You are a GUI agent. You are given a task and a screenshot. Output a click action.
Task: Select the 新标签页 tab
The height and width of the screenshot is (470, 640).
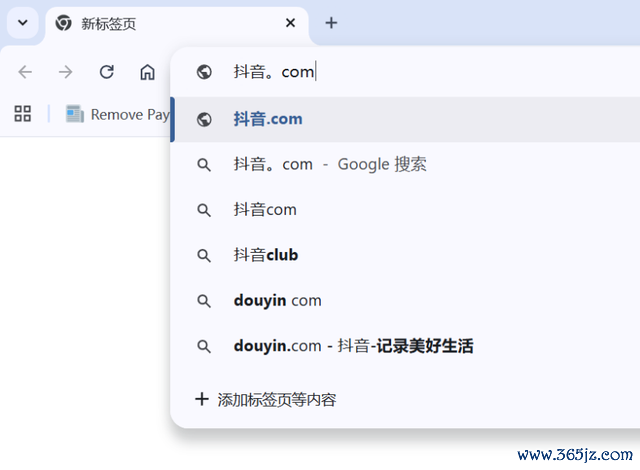177,24
